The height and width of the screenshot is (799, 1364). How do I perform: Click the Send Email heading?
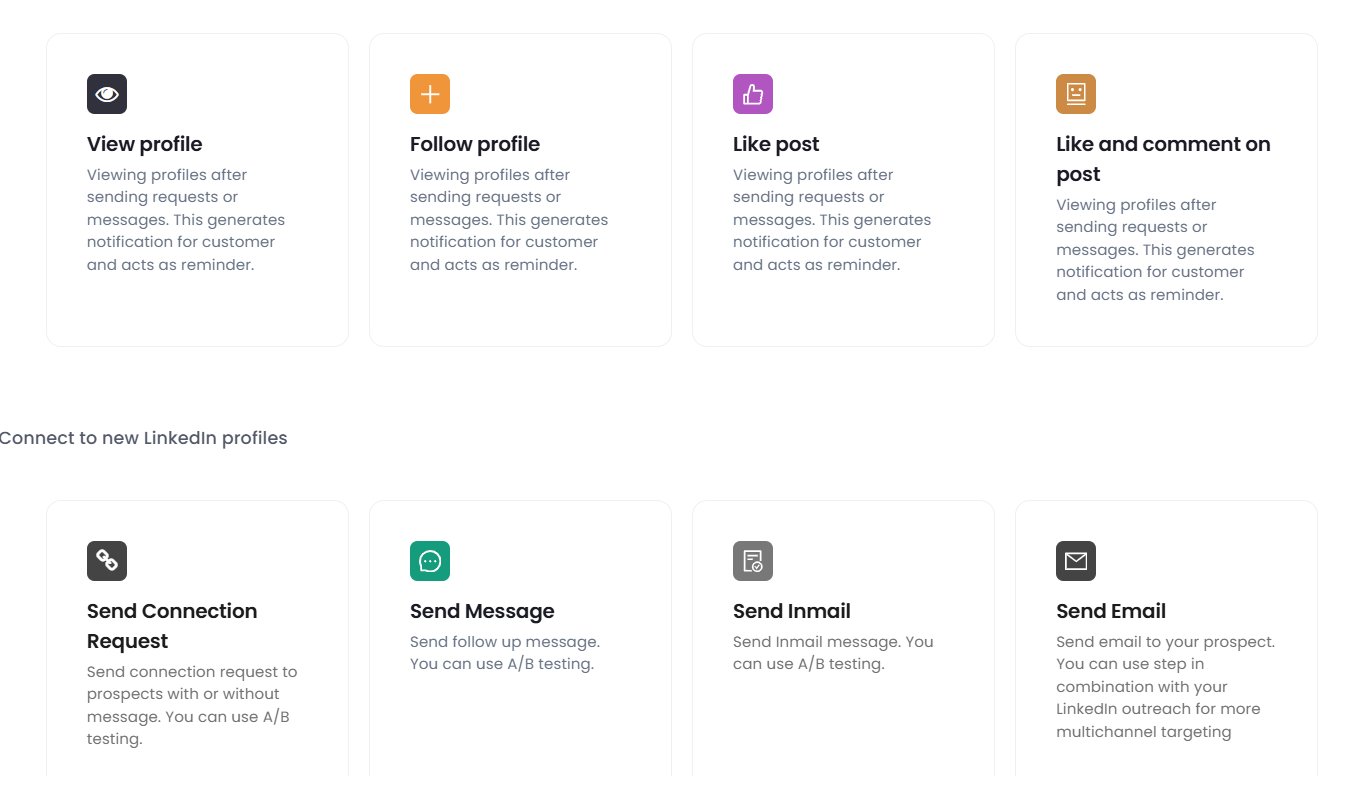tap(1111, 610)
